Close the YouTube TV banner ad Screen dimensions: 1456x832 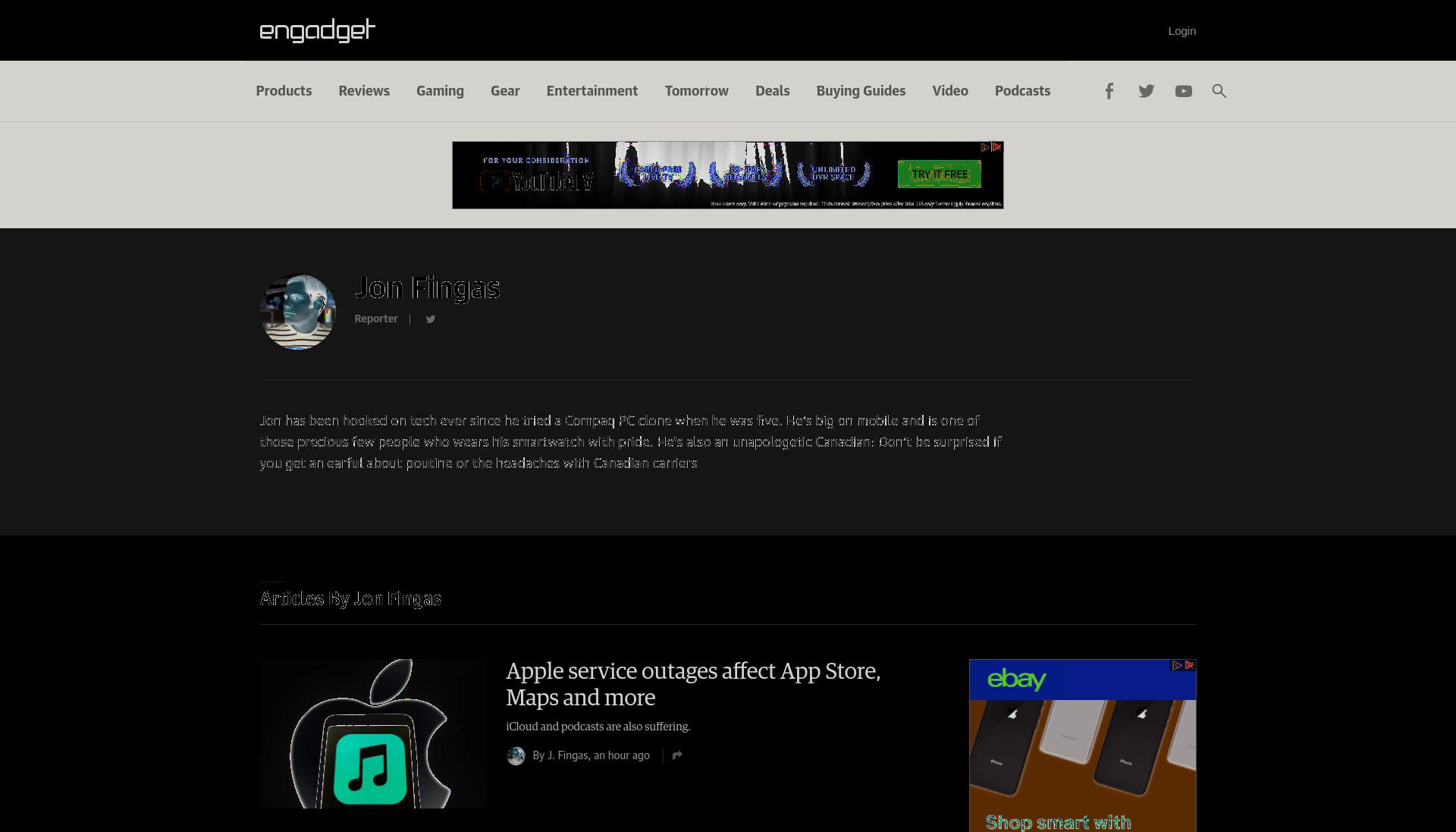pos(996,147)
